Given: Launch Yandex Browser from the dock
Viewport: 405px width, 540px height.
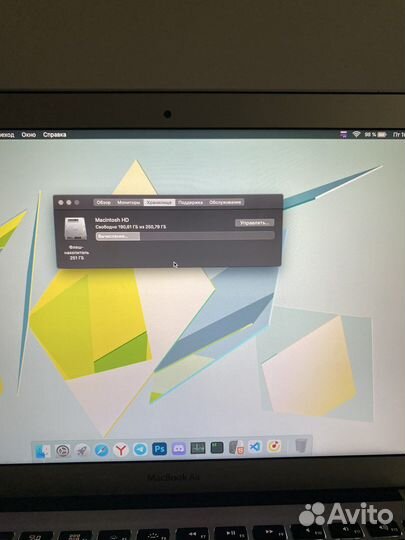Looking at the screenshot, I should 121,449.
